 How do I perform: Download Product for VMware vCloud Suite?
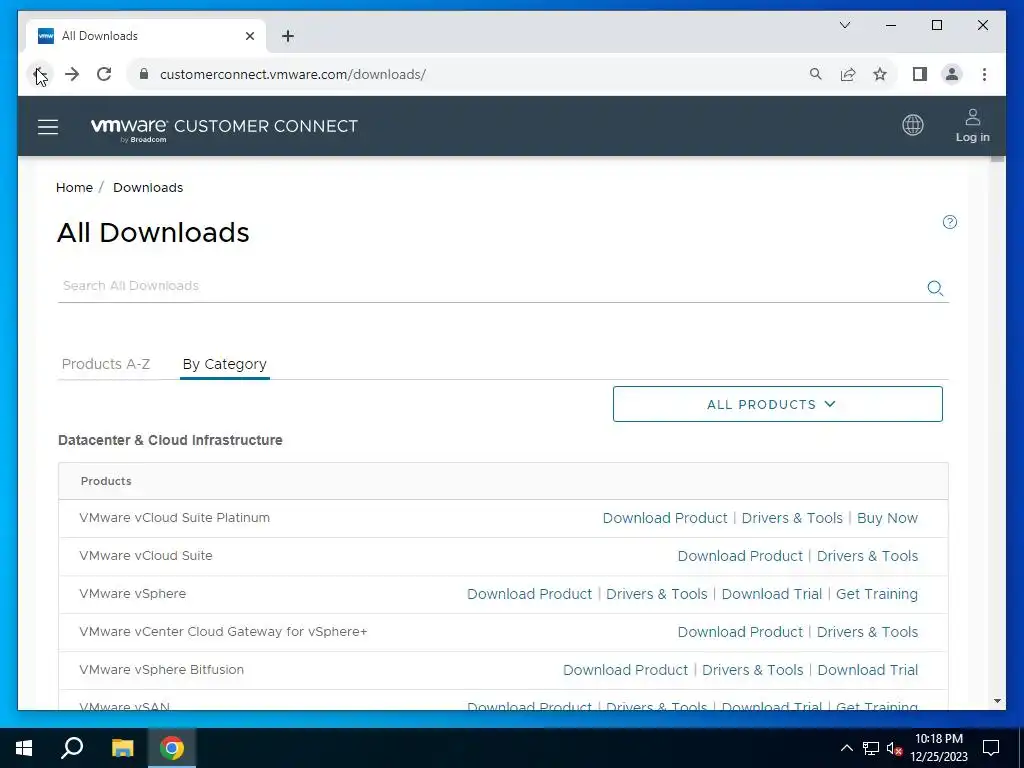(x=740, y=556)
